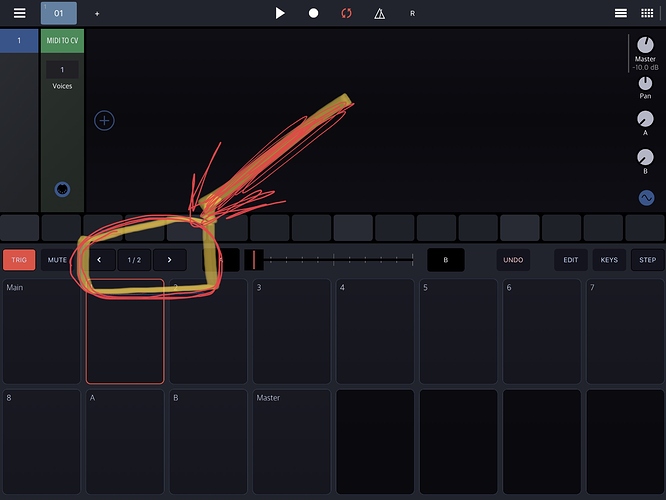Open the list view icon at top right
666x500 pixels.
click(x=621, y=13)
